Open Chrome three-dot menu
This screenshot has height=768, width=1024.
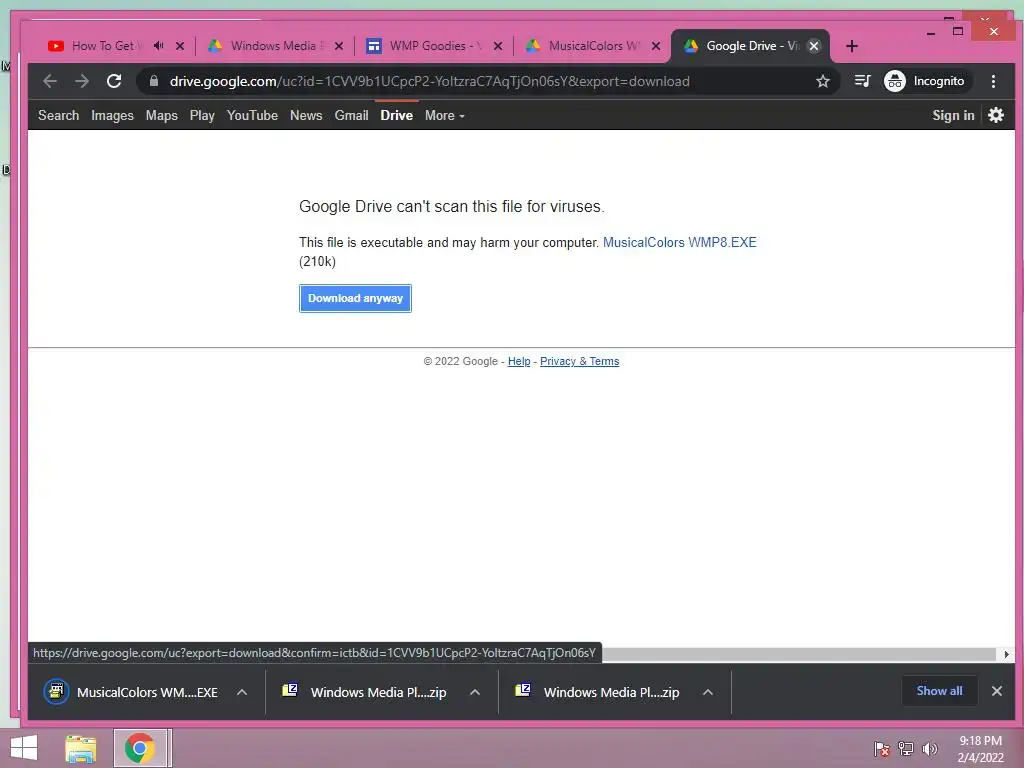tap(993, 81)
